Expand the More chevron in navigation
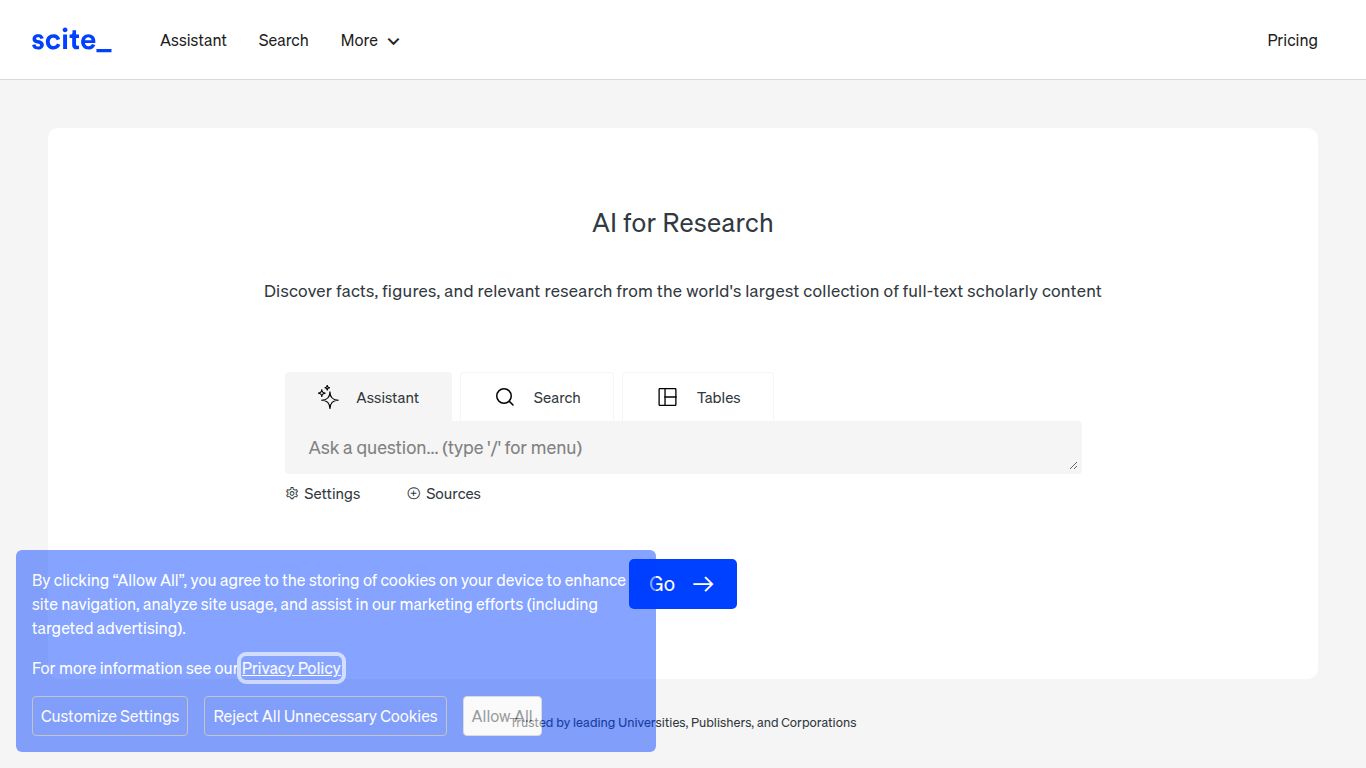The height and width of the screenshot is (768, 1366). pos(393,41)
